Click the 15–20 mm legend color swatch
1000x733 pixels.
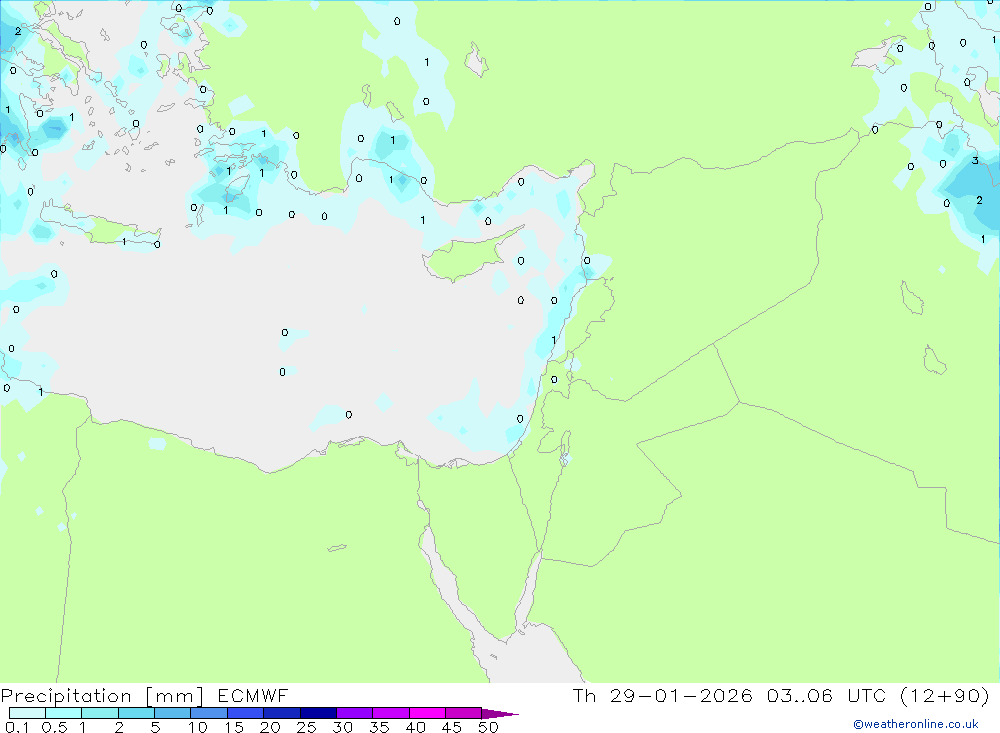click(x=246, y=713)
